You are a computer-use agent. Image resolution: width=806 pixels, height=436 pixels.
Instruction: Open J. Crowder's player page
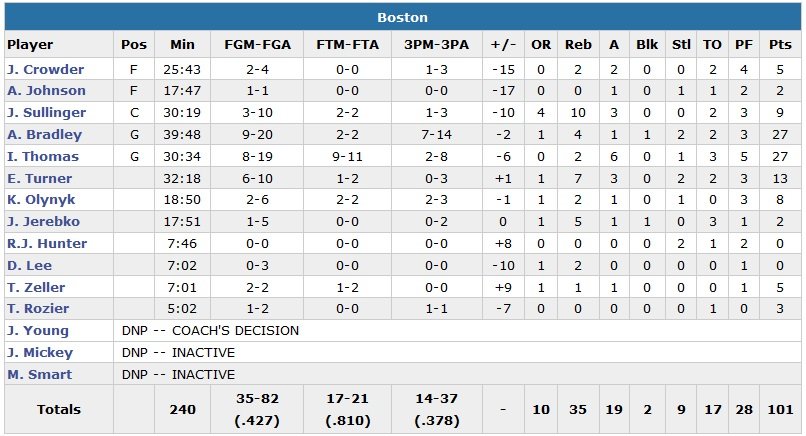(45, 70)
